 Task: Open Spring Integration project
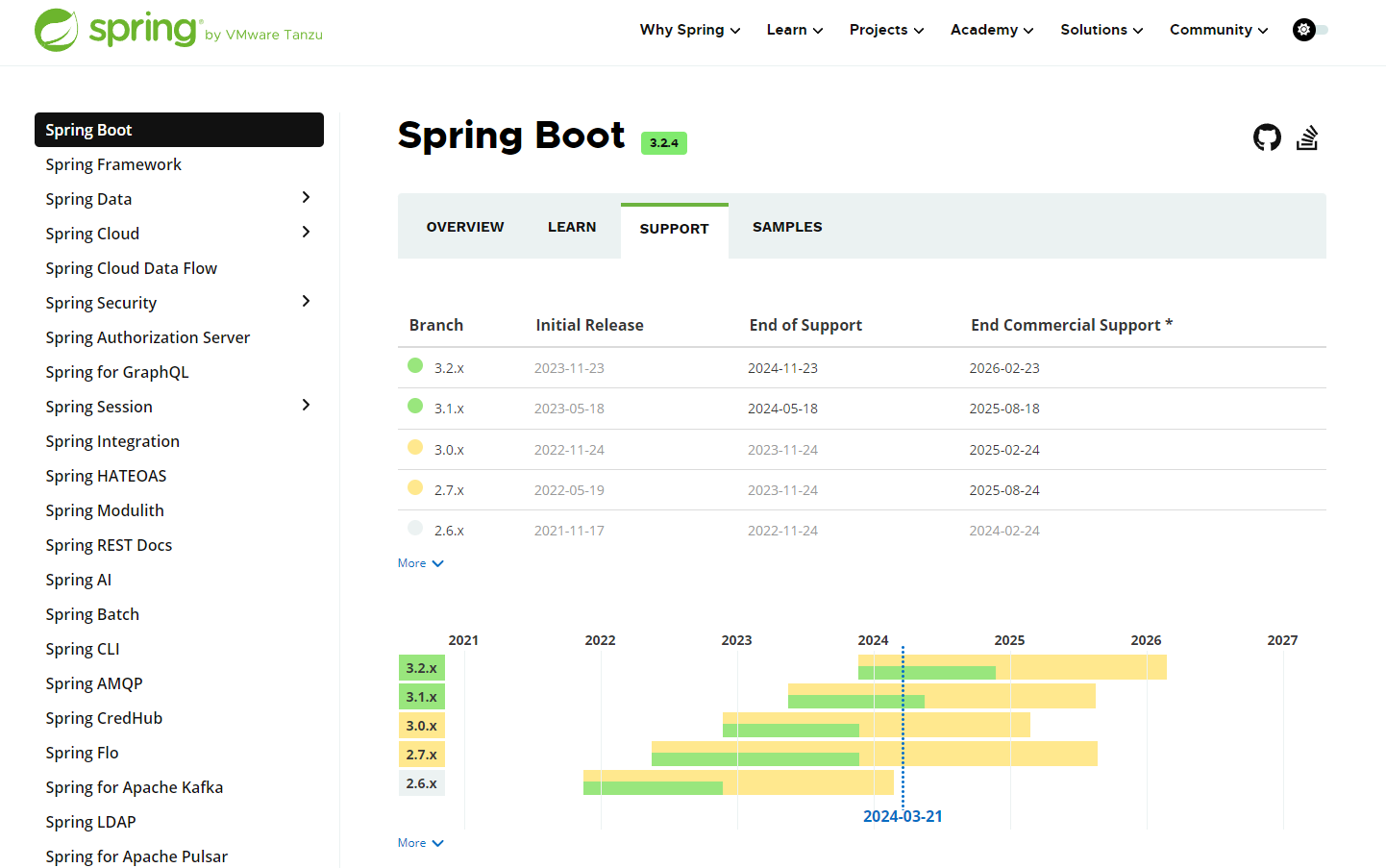click(112, 441)
